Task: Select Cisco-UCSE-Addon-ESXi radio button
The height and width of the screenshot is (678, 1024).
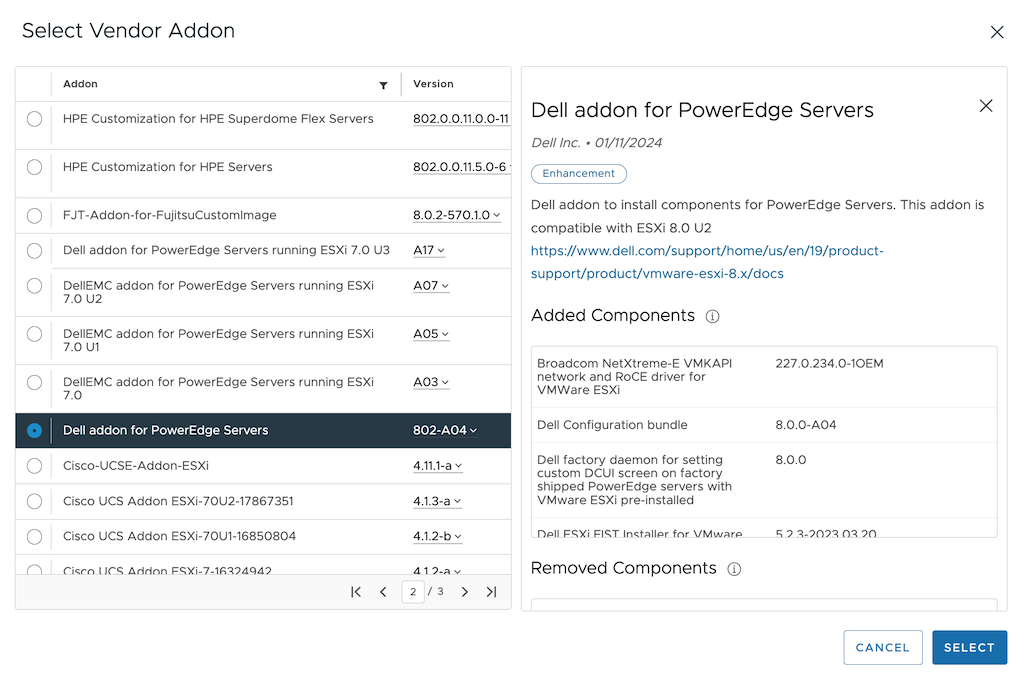Action: coord(35,466)
